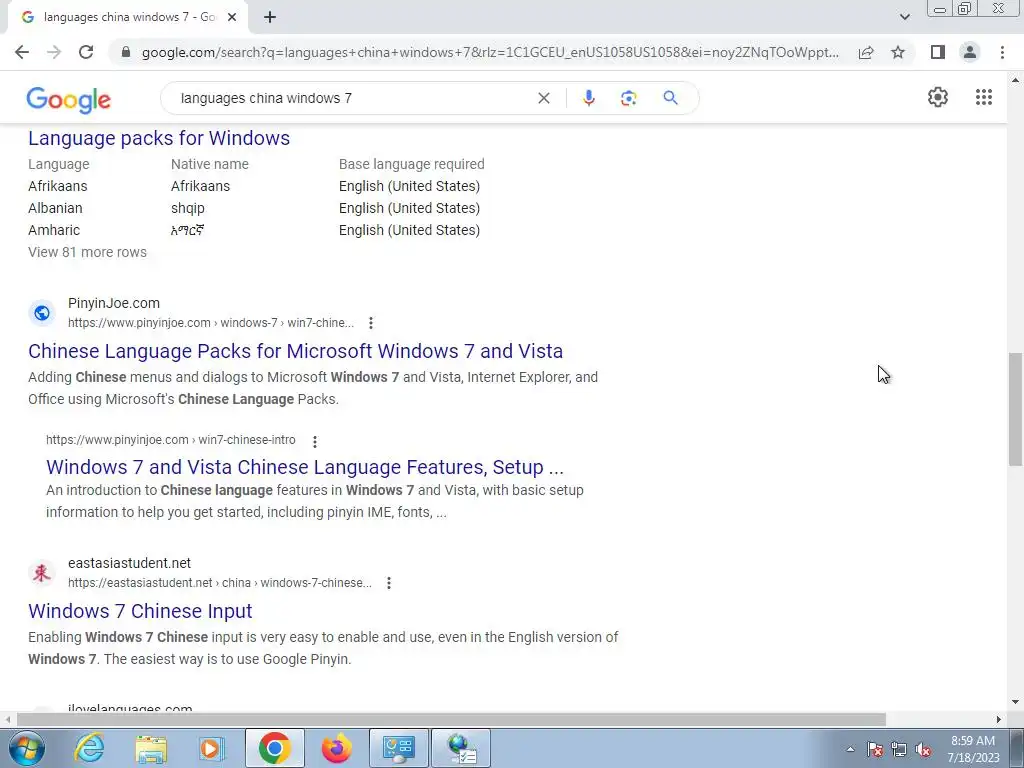The height and width of the screenshot is (768, 1024).
Task: Open the globe checklist taskbar item
Action: (461, 748)
